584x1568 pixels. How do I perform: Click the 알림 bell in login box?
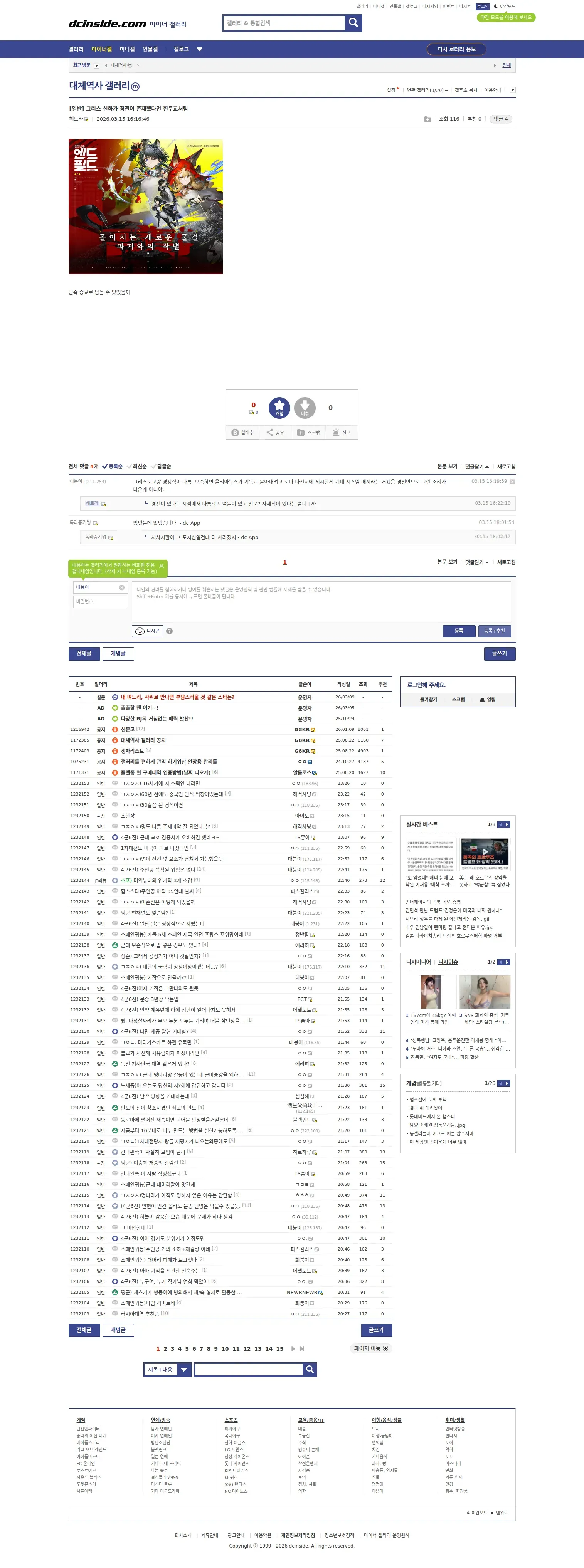(x=487, y=700)
